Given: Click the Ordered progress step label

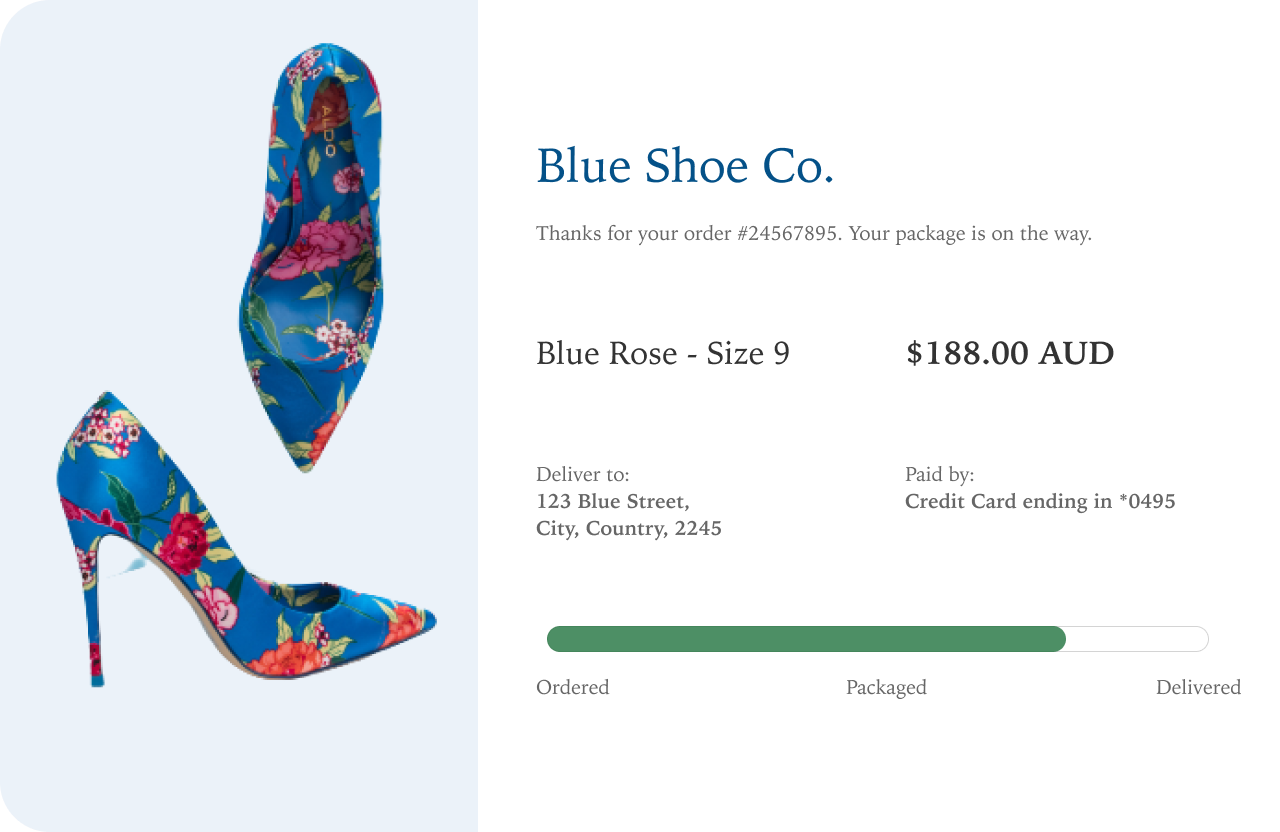Looking at the screenshot, I should (x=573, y=687).
